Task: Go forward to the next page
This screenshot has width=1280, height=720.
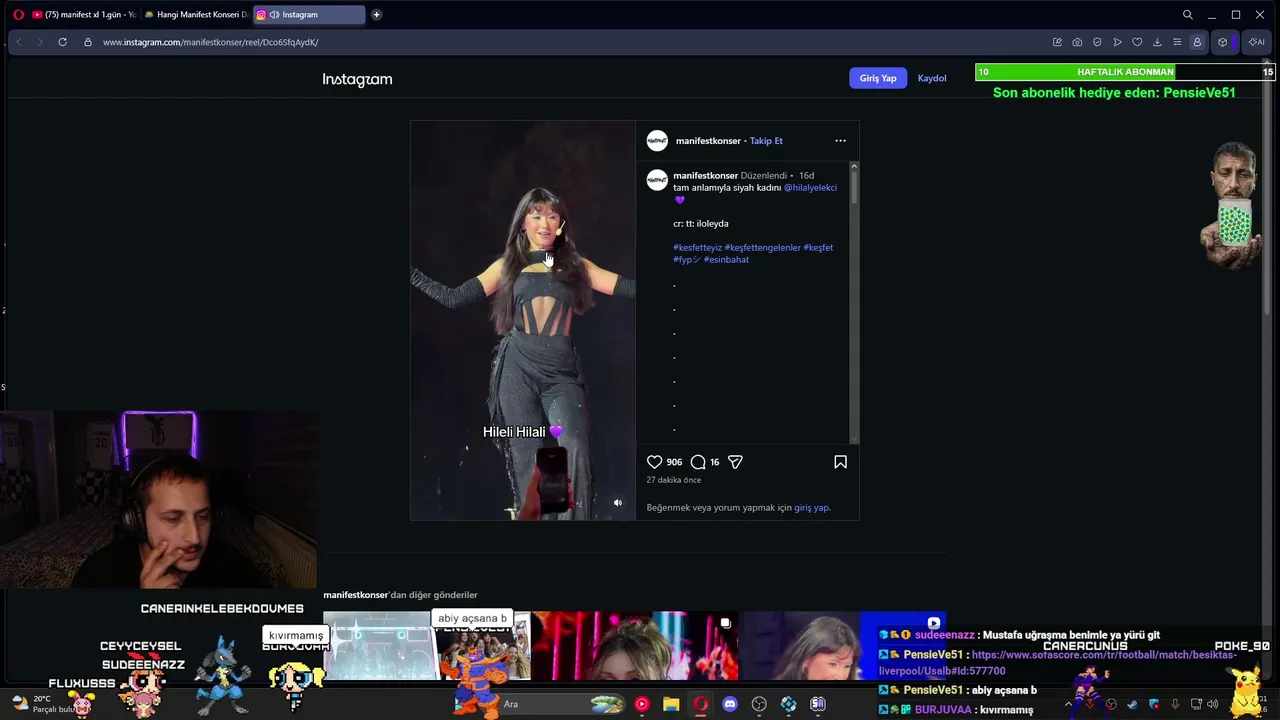Action: click(40, 42)
